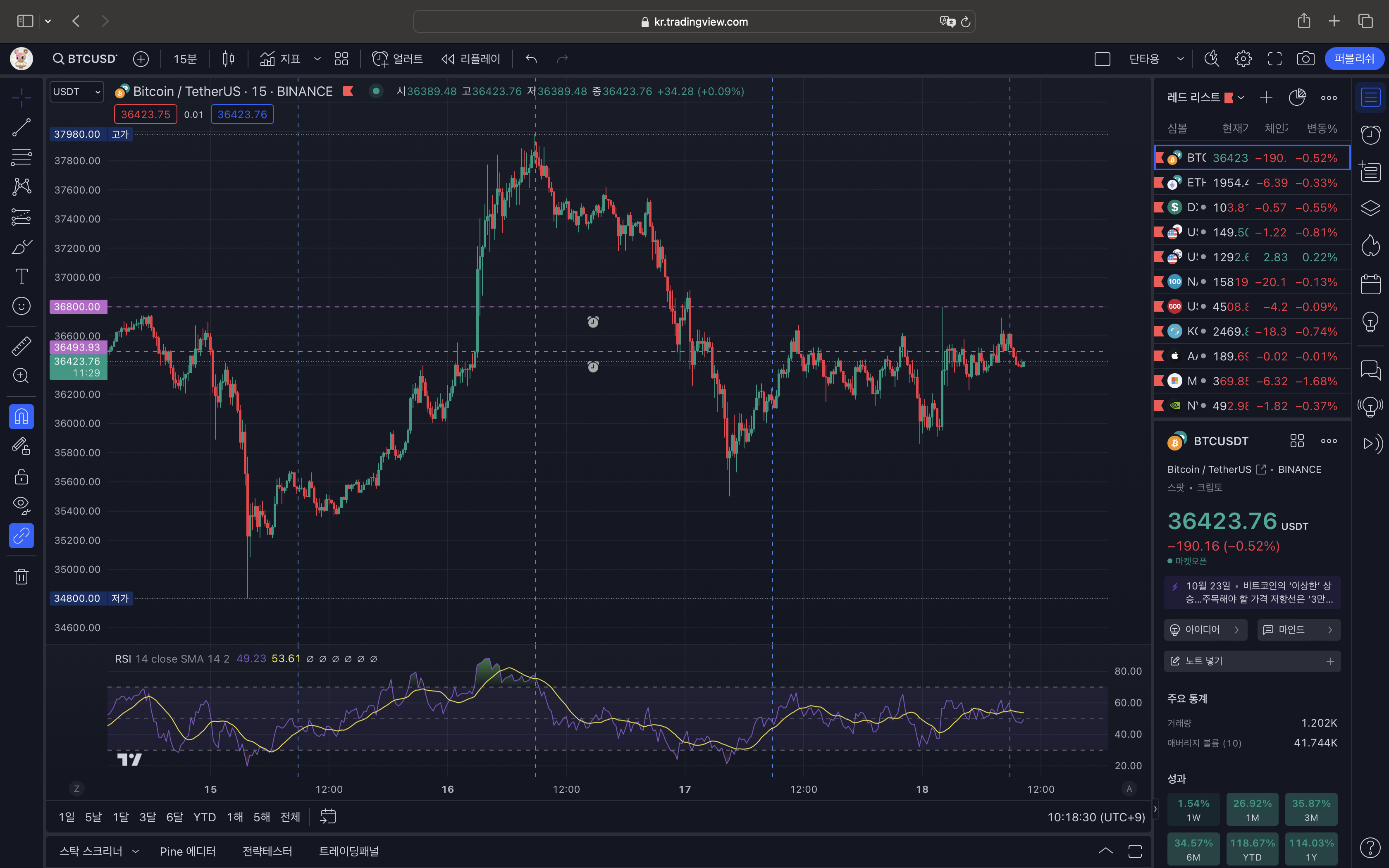Open the forecasting and measurement tools

(21, 217)
